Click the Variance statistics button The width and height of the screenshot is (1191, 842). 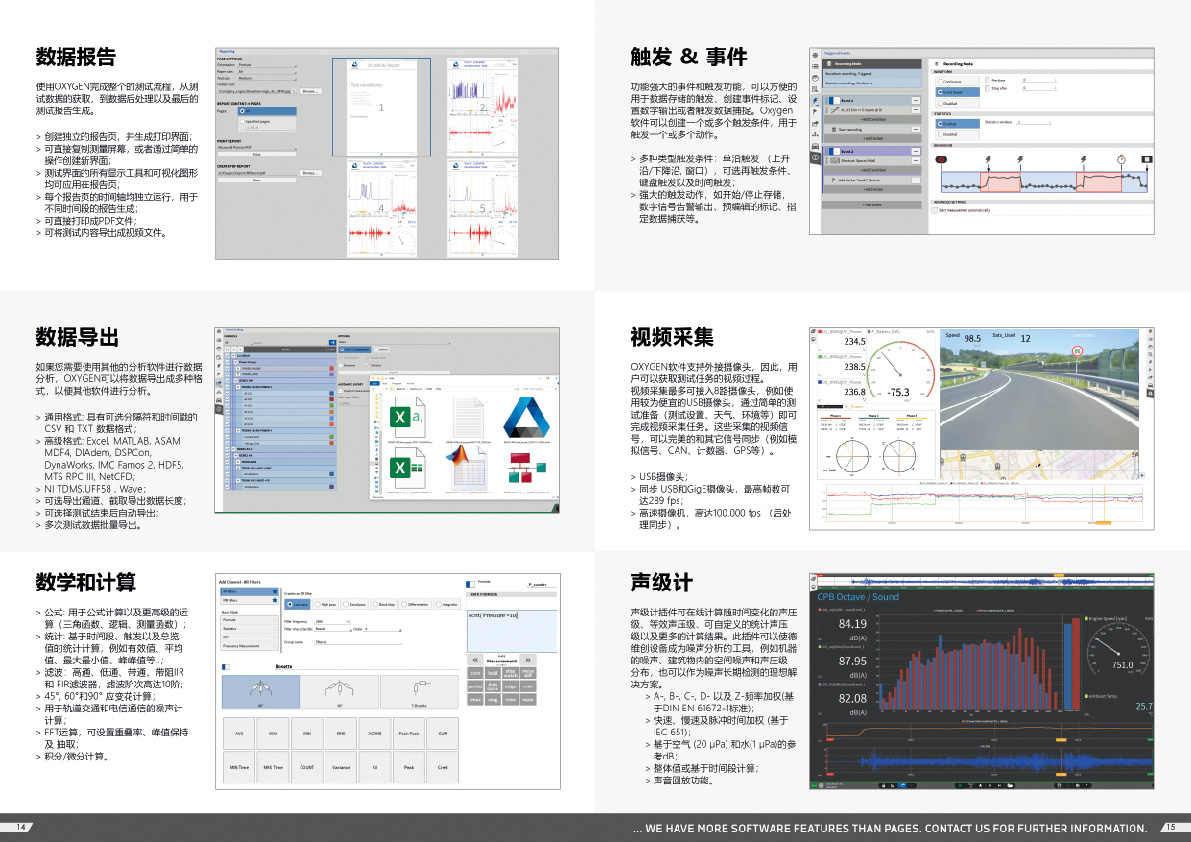click(x=341, y=767)
